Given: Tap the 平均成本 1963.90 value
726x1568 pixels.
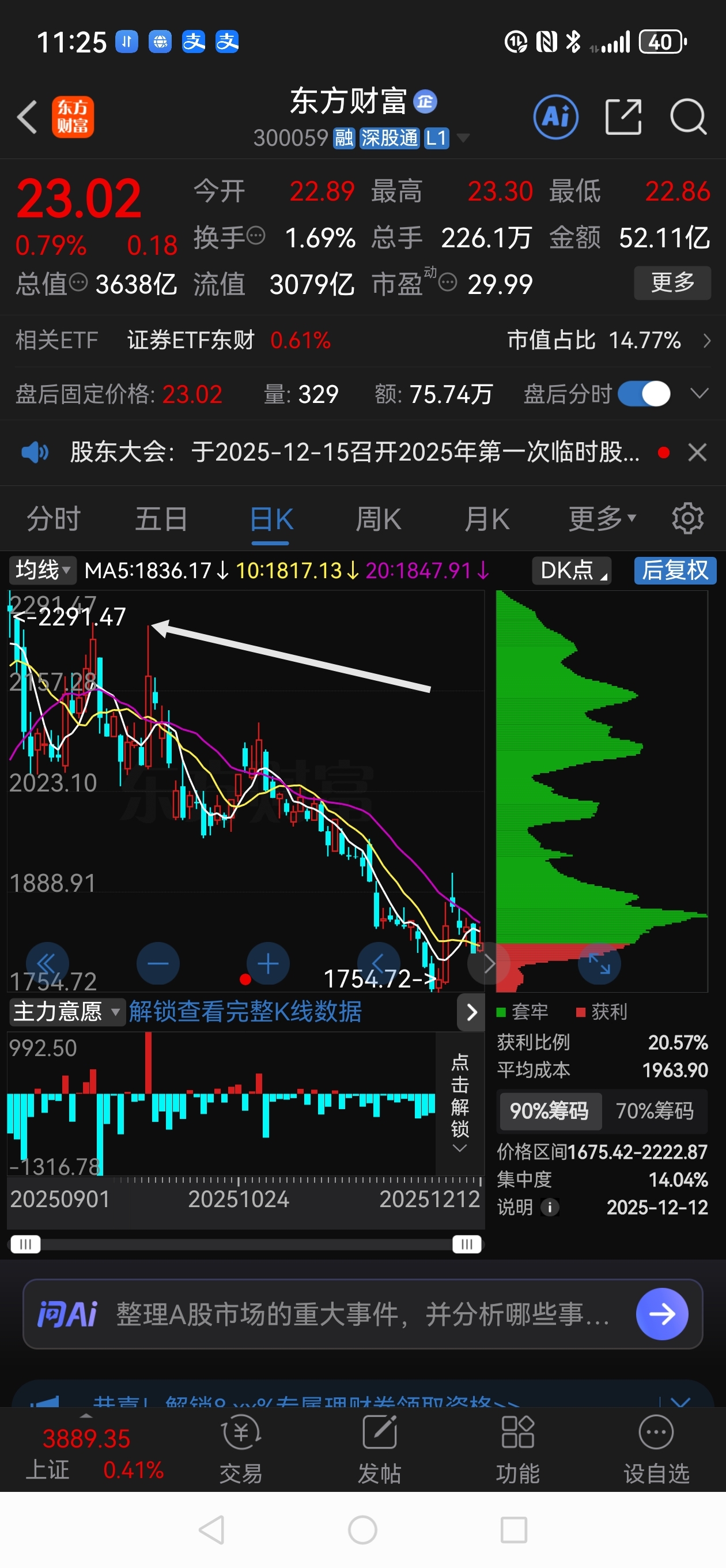Looking at the screenshot, I should click(675, 1069).
